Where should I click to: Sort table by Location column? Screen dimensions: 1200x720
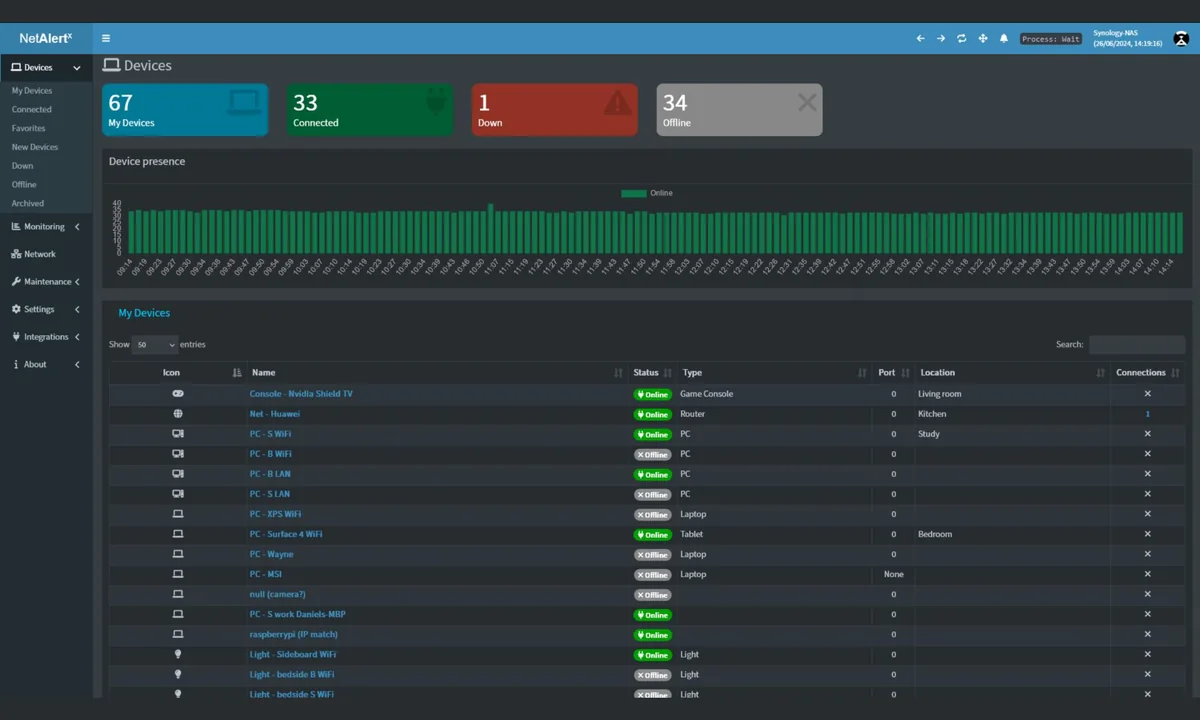(1012, 373)
